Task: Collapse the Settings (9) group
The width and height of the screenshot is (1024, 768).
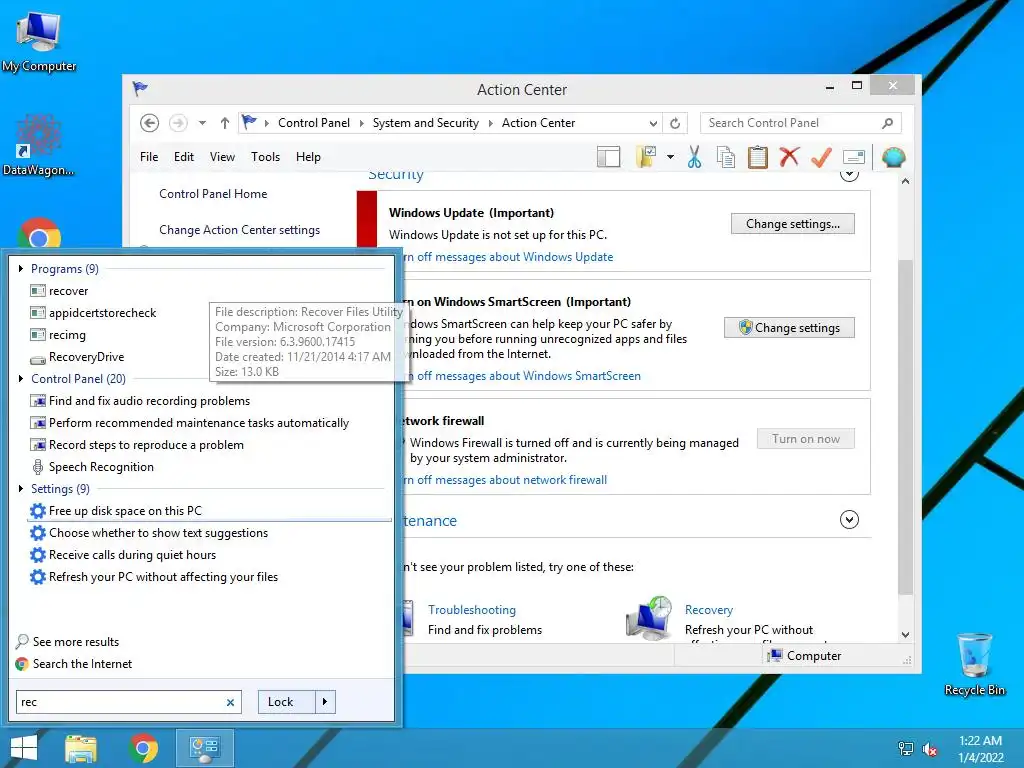Action: [x=21, y=488]
